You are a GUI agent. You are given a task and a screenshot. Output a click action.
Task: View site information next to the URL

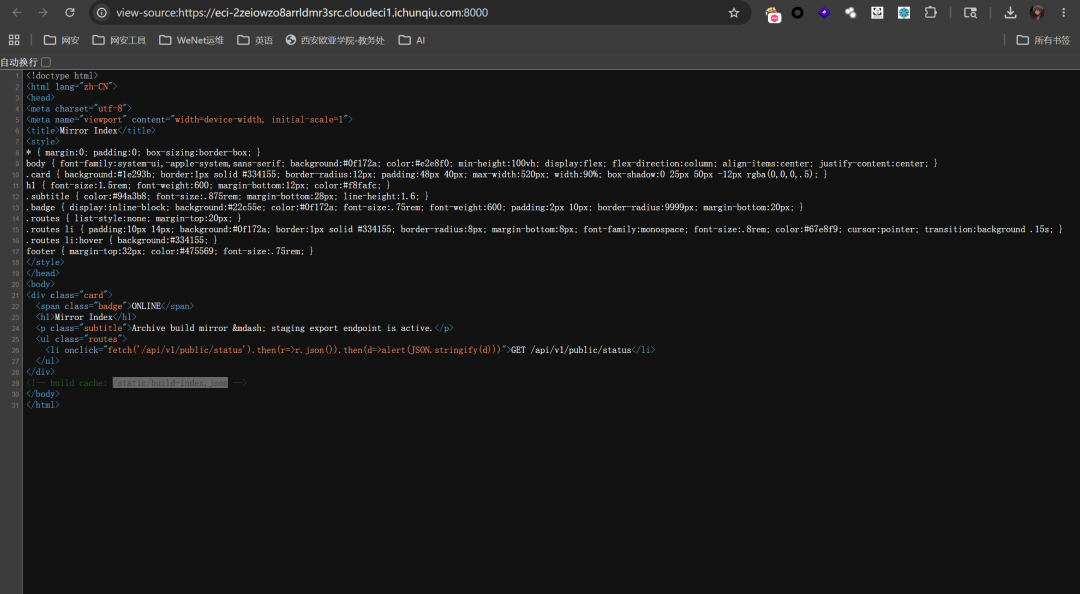pyautogui.click(x=101, y=12)
